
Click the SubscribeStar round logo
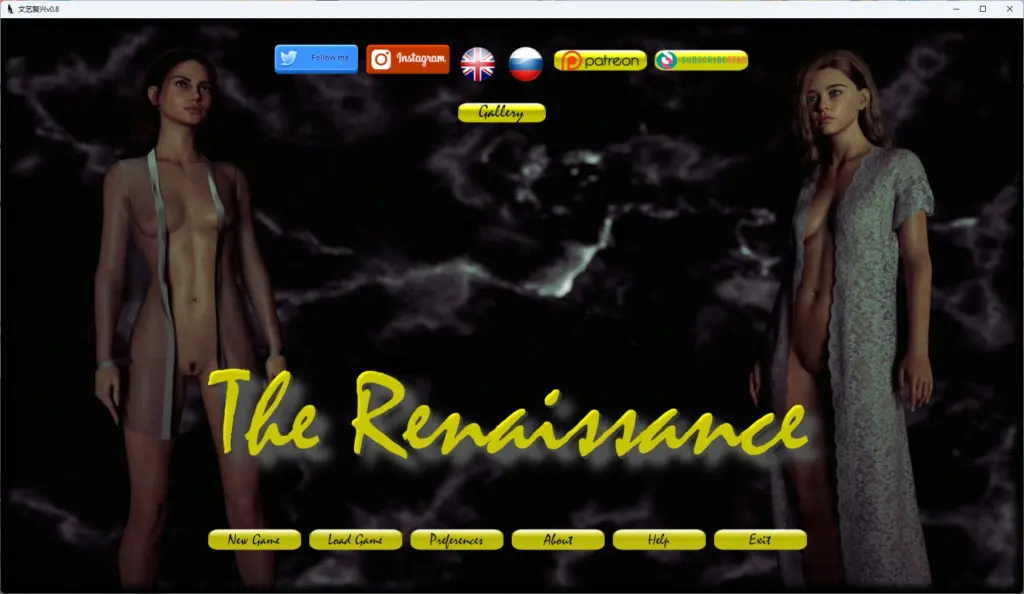665,60
